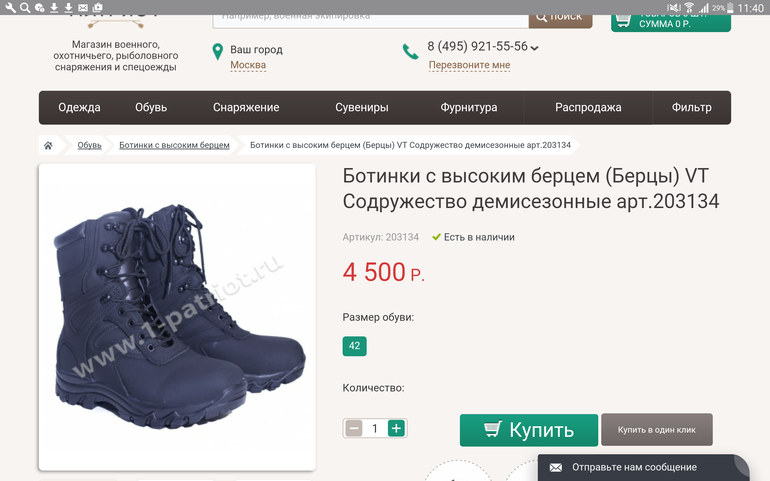
Task: Open the Обувь menu item
Action: tap(151, 108)
